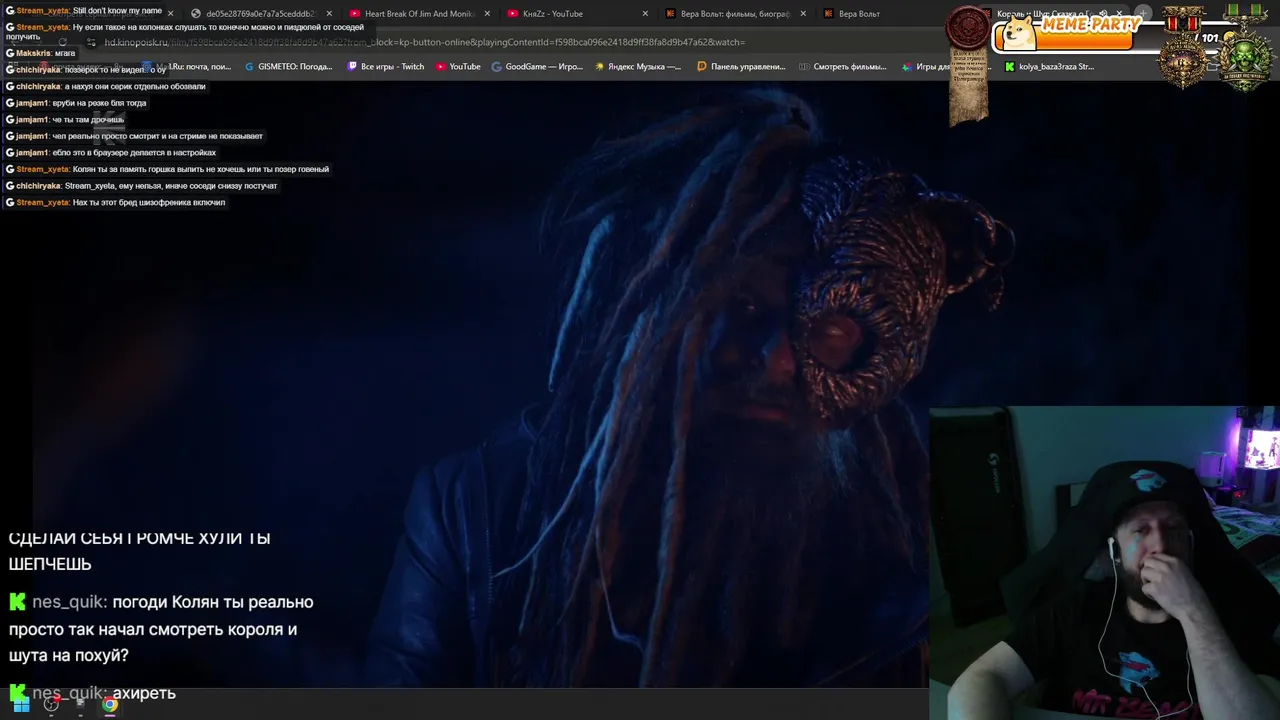Close the de05e28769a0e7a7a5cedddb2 tab
Viewport: 1280px width, 720px height.
[329, 14]
